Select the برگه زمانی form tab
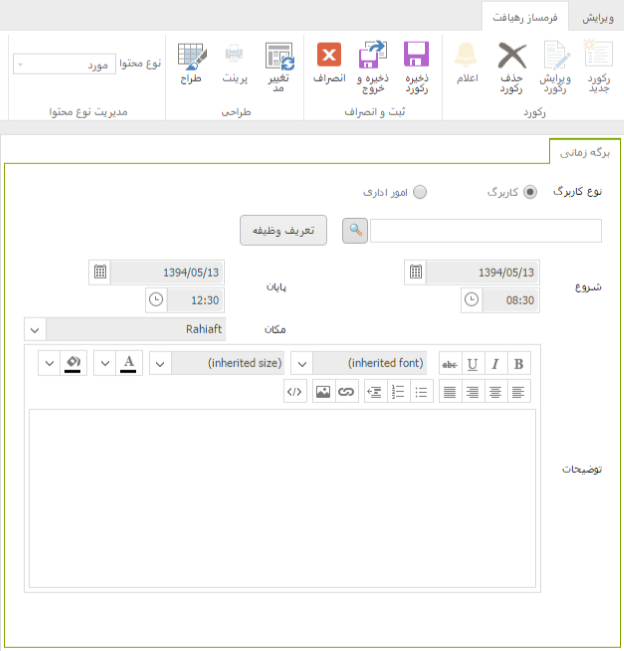 point(585,152)
